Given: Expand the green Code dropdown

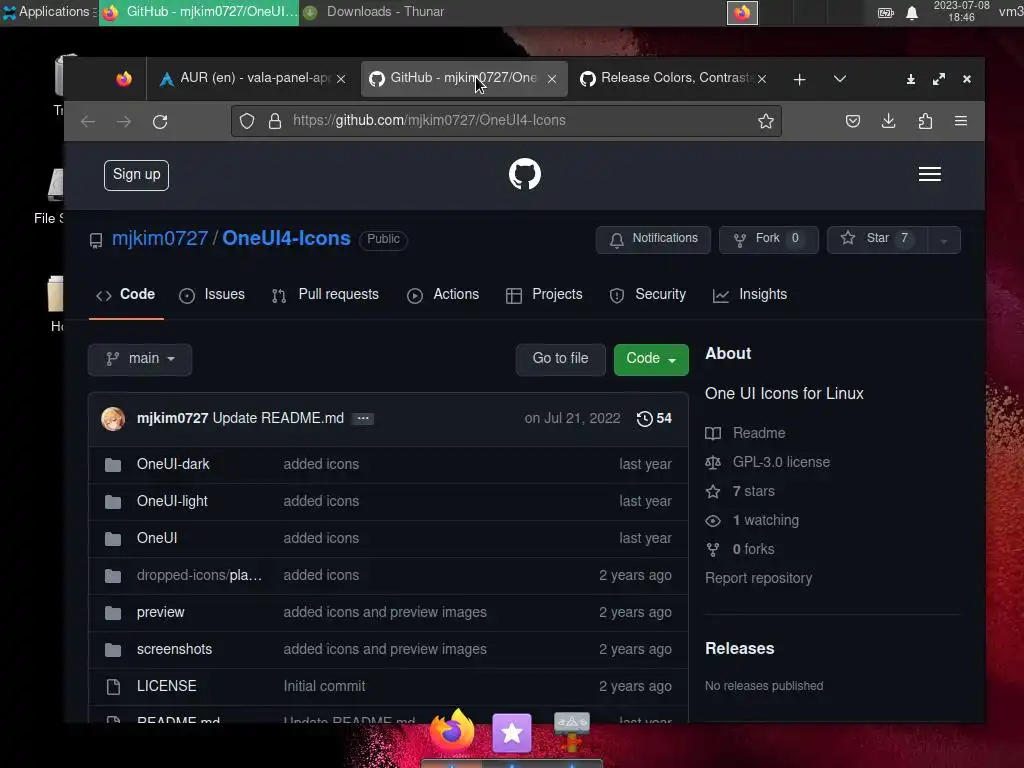Looking at the screenshot, I should click(x=651, y=359).
